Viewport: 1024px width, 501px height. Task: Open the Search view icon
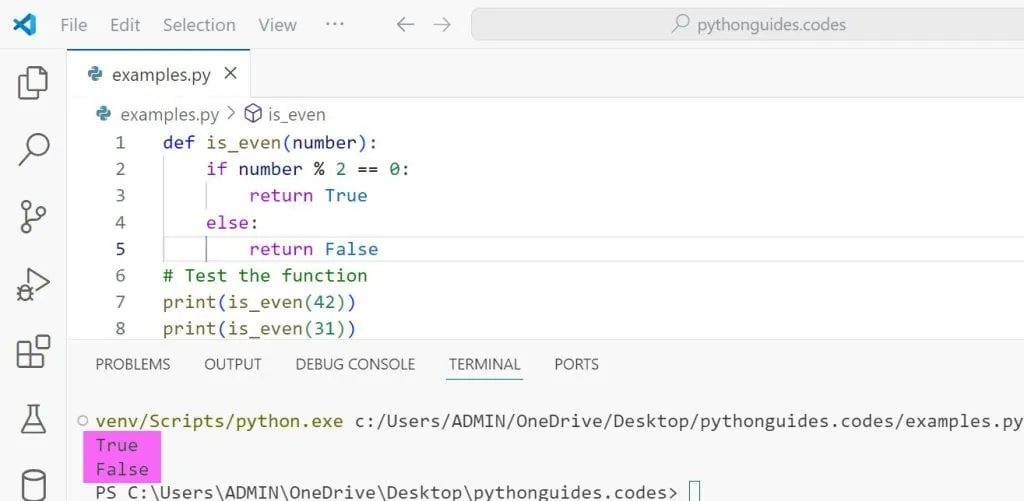coord(33,149)
